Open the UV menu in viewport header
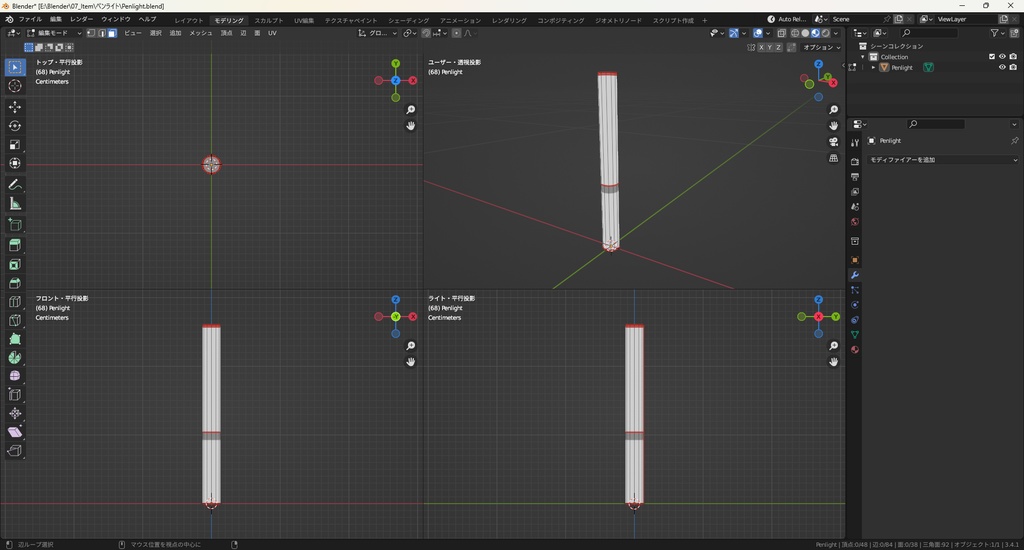Image resolution: width=1024 pixels, height=550 pixels. pyautogui.click(x=272, y=33)
